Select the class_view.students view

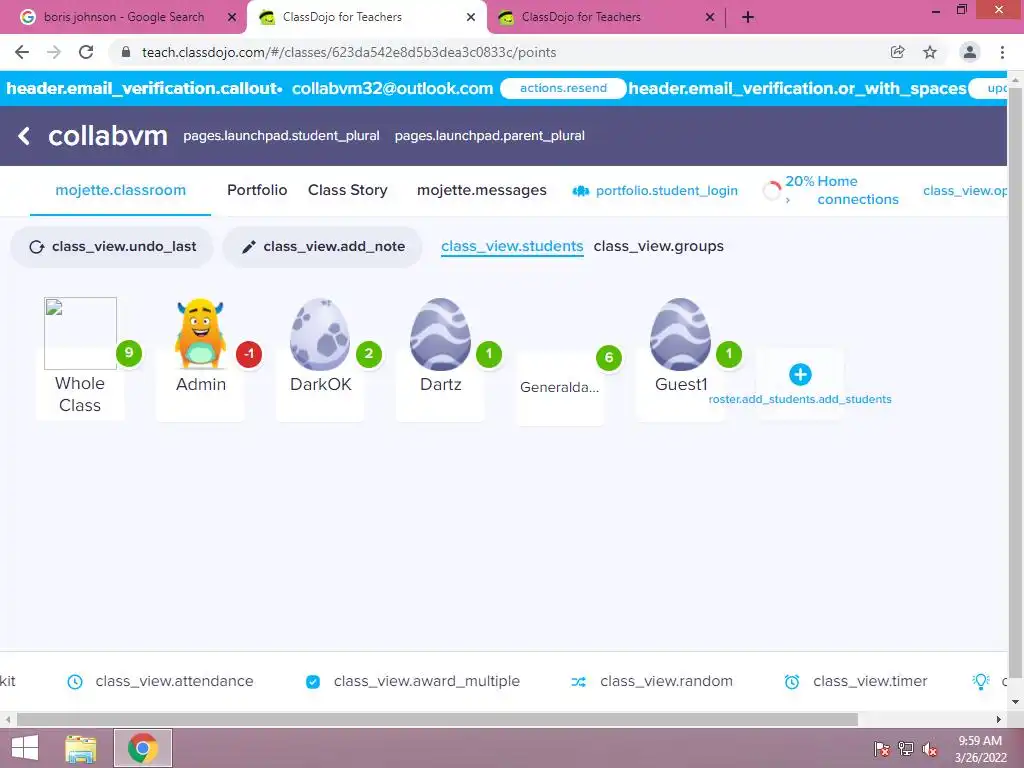512,247
